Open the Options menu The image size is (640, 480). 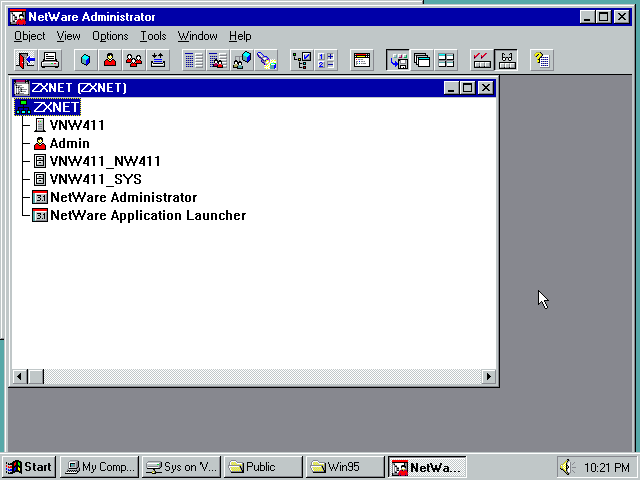click(x=110, y=36)
